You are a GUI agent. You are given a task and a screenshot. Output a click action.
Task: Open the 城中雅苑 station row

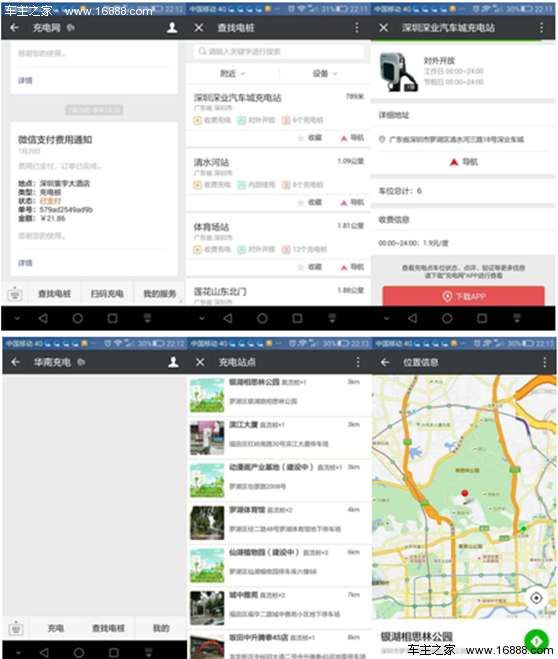point(279,608)
